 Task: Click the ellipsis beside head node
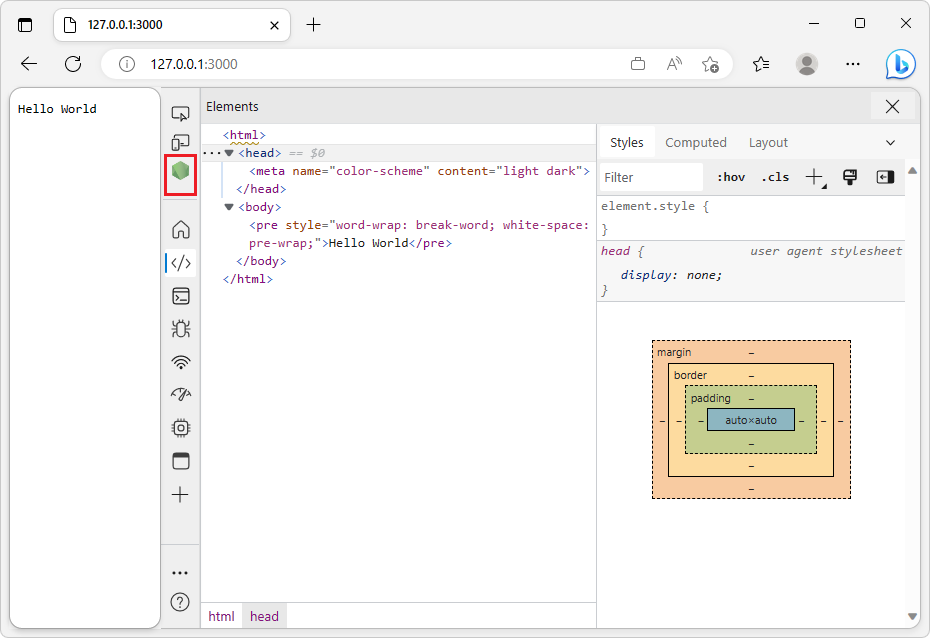pyautogui.click(x=211, y=153)
